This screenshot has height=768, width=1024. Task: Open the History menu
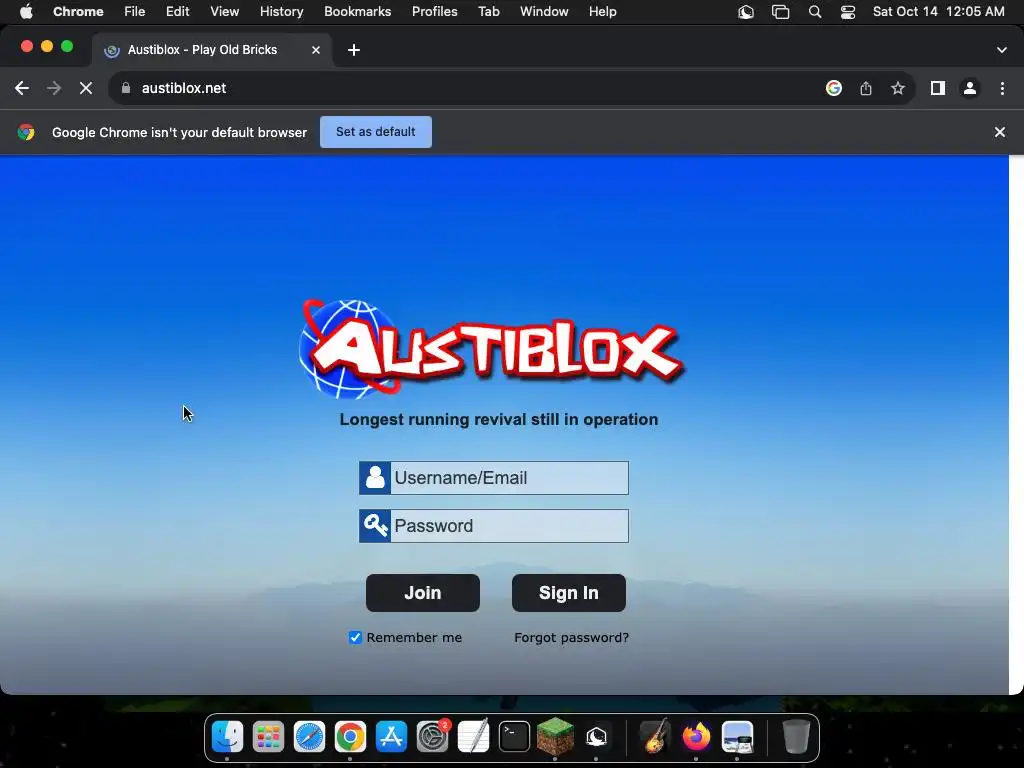pos(281,12)
